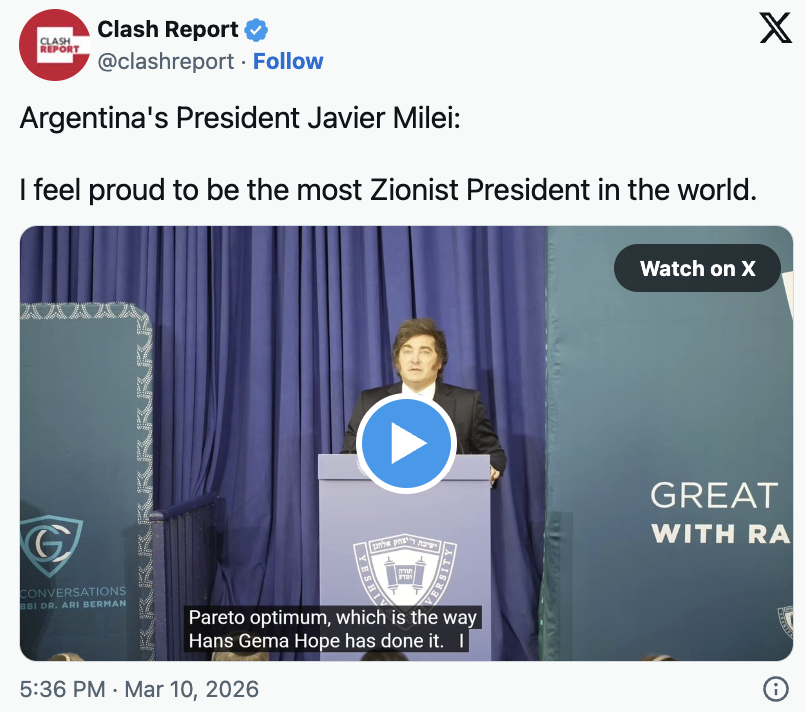Open the Clash Report display name
This screenshot has height=712, width=806.
(x=168, y=30)
